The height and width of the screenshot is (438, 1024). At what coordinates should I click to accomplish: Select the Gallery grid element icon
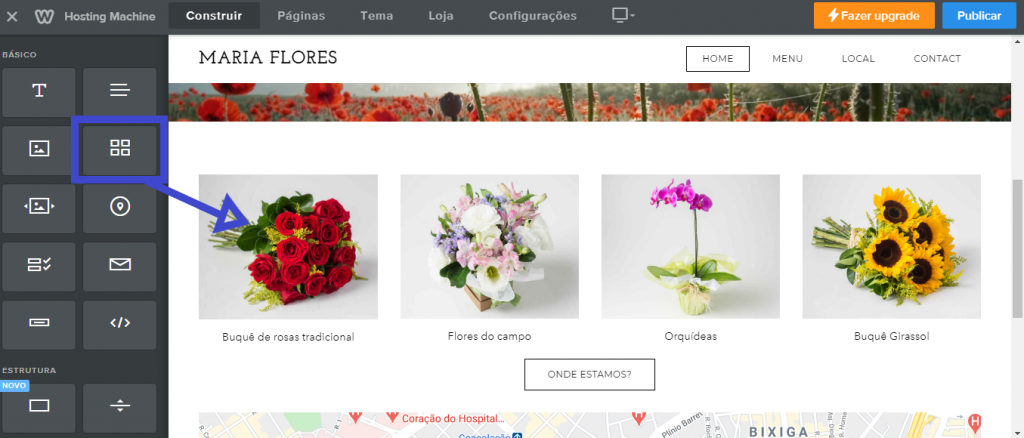click(x=120, y=148)
